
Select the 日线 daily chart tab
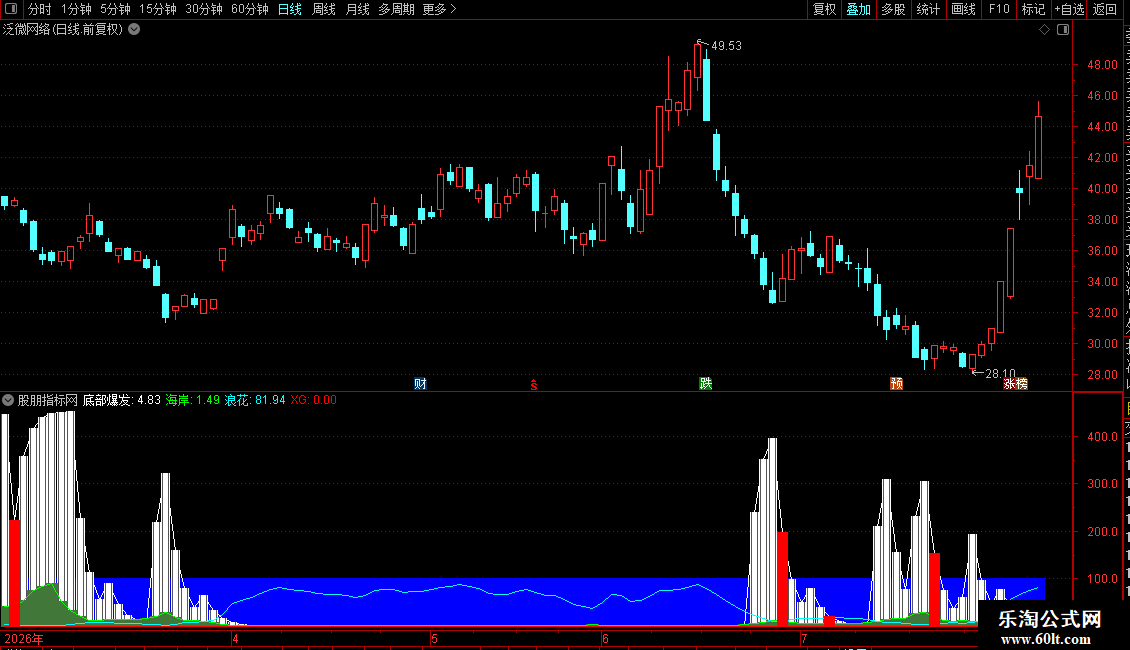(x=290, y=9)
